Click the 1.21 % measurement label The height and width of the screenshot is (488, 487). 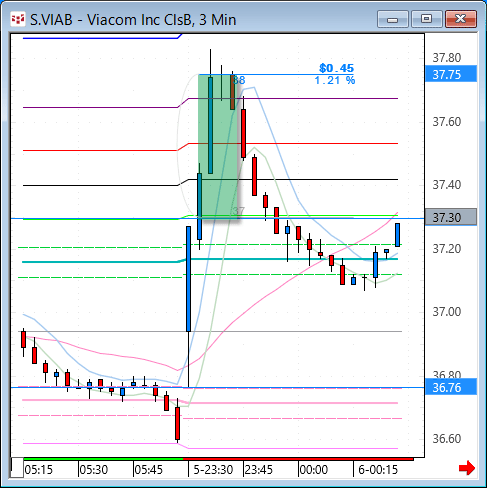[335, 80]
